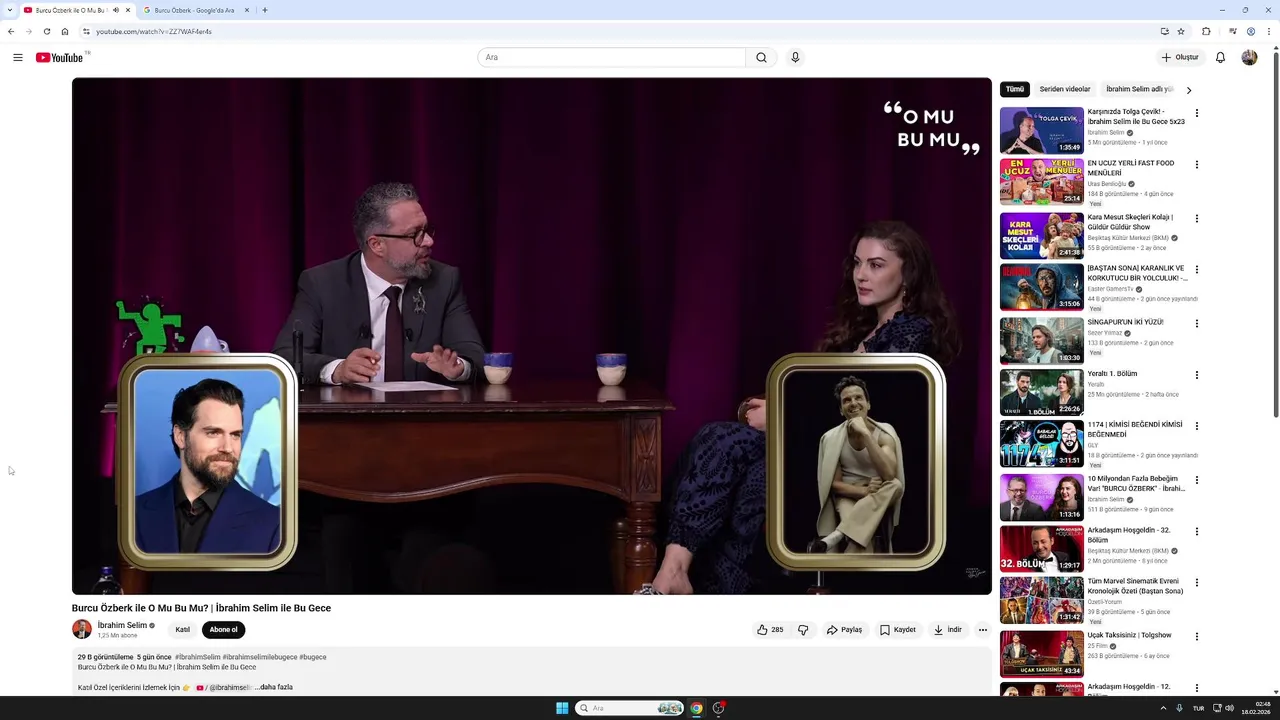Open taskbar clock and date
This screenshot has width=1280, height=720.
(x=1256, y=708)
